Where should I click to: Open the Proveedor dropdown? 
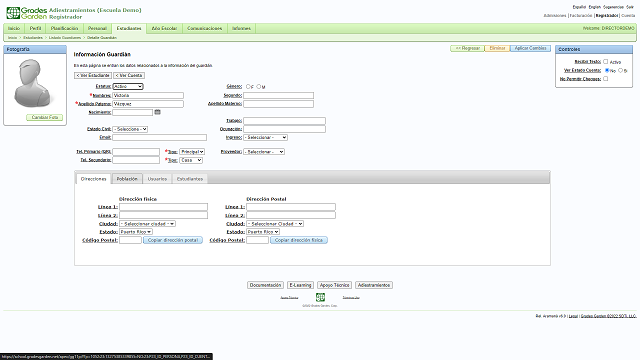264,152
